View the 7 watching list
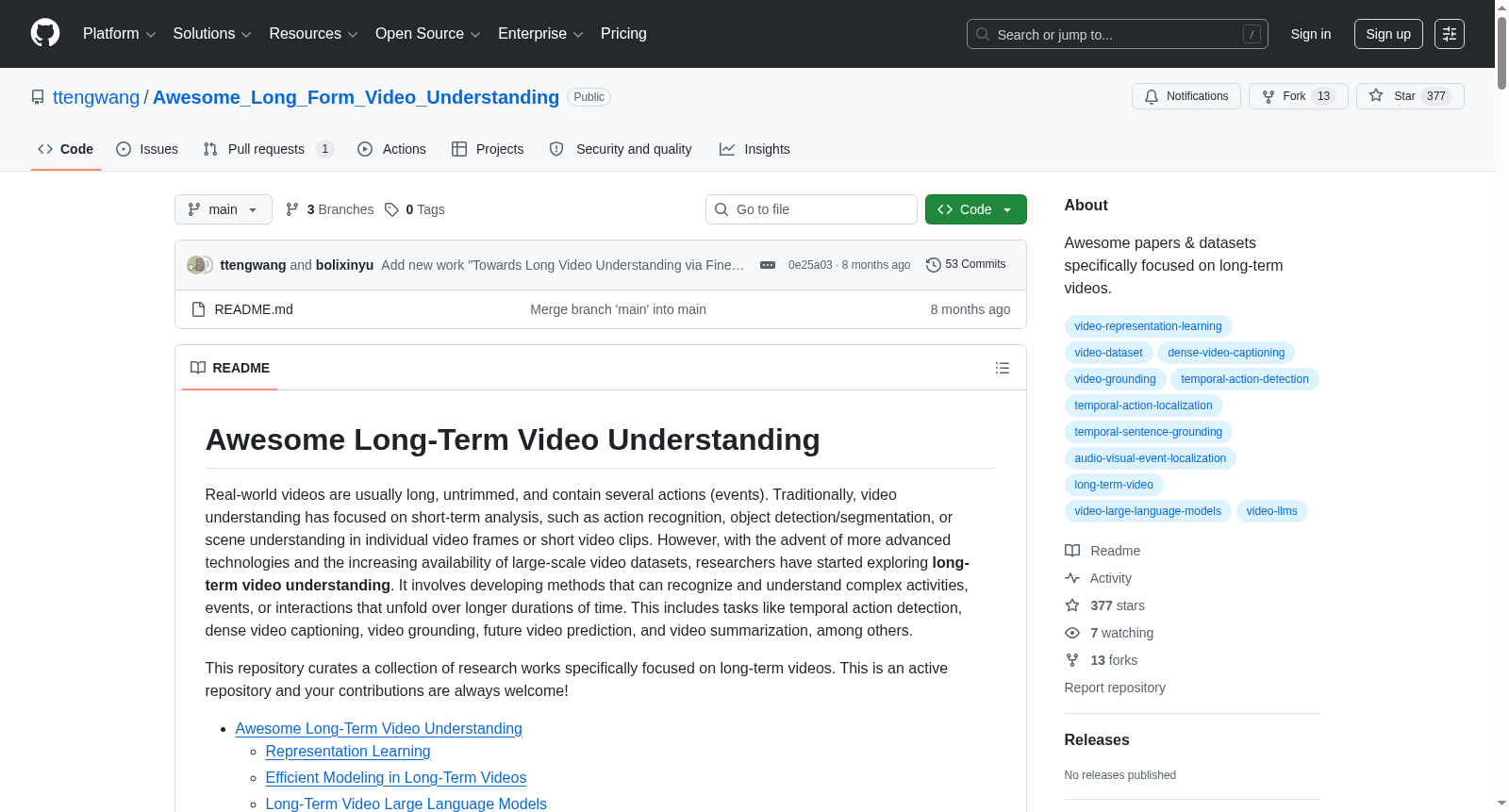The width and height of the screenshot is (1509, 812). (1109, 633)
